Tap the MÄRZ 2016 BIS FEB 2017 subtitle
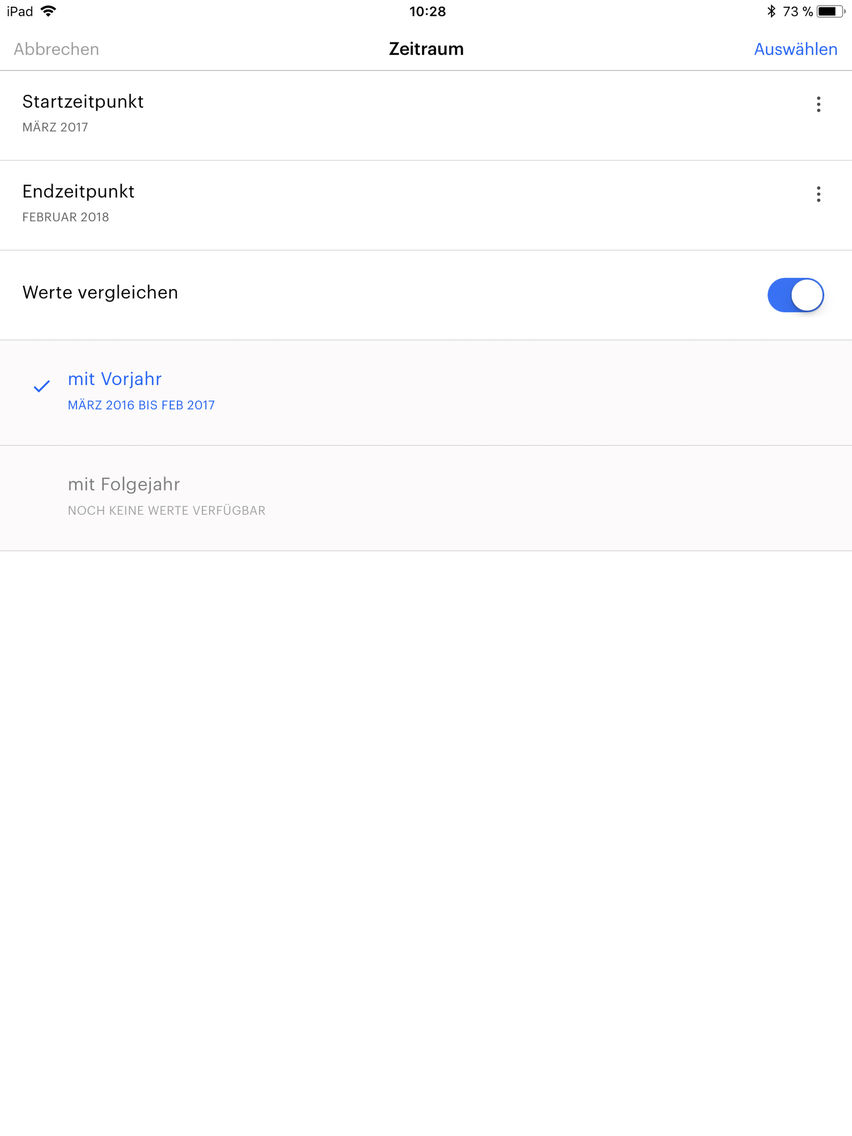The height and width of the screenshot is (1136, 852). [141, 406]
